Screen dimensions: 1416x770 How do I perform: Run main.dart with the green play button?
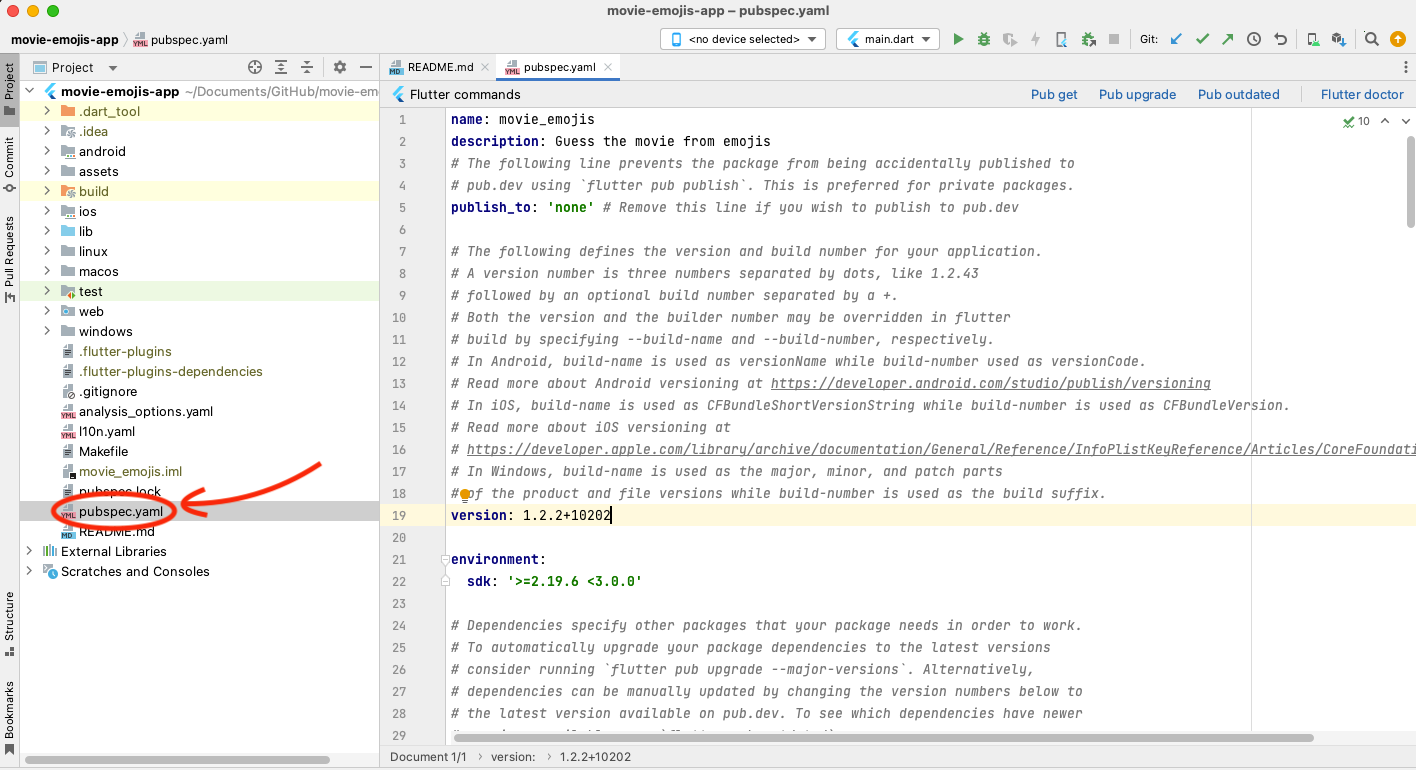click(x=958, y=39)
